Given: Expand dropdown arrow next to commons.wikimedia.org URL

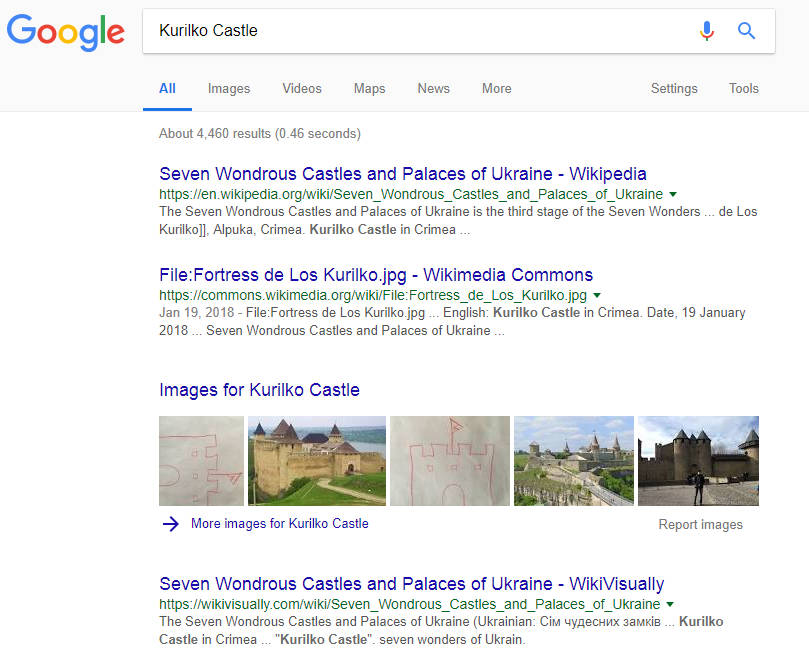Looking at the screenshot, I should pyautogui.click(x=597, y=296).
